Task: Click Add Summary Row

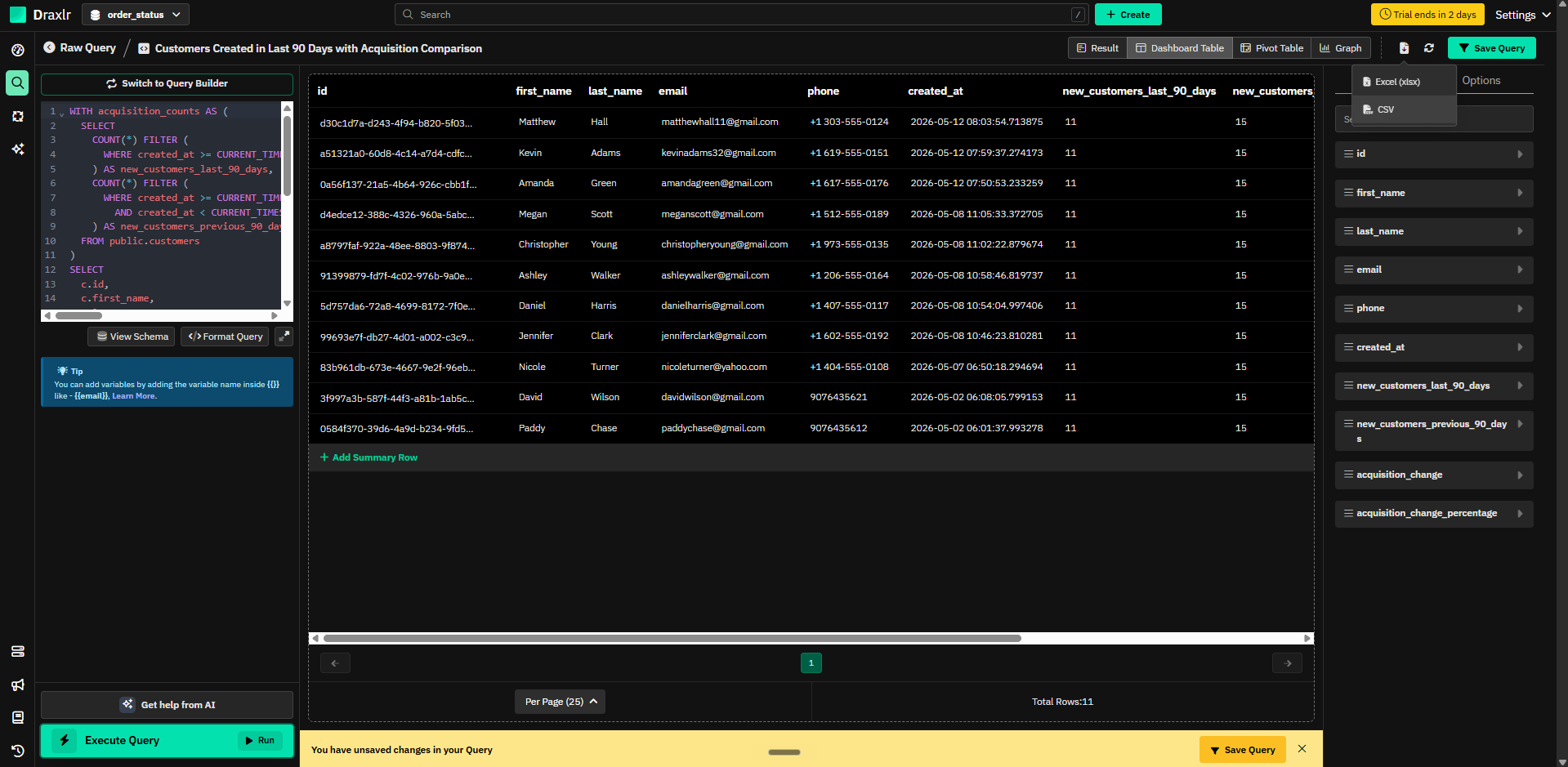Action: point(369,457)
